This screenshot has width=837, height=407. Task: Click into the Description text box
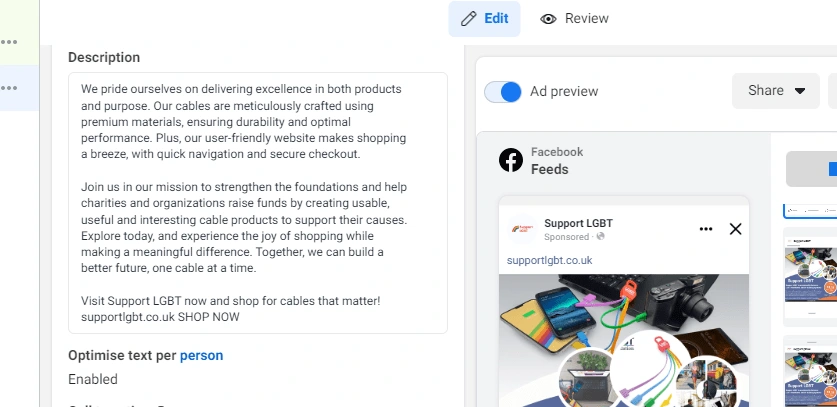click(x=257, y=202)
